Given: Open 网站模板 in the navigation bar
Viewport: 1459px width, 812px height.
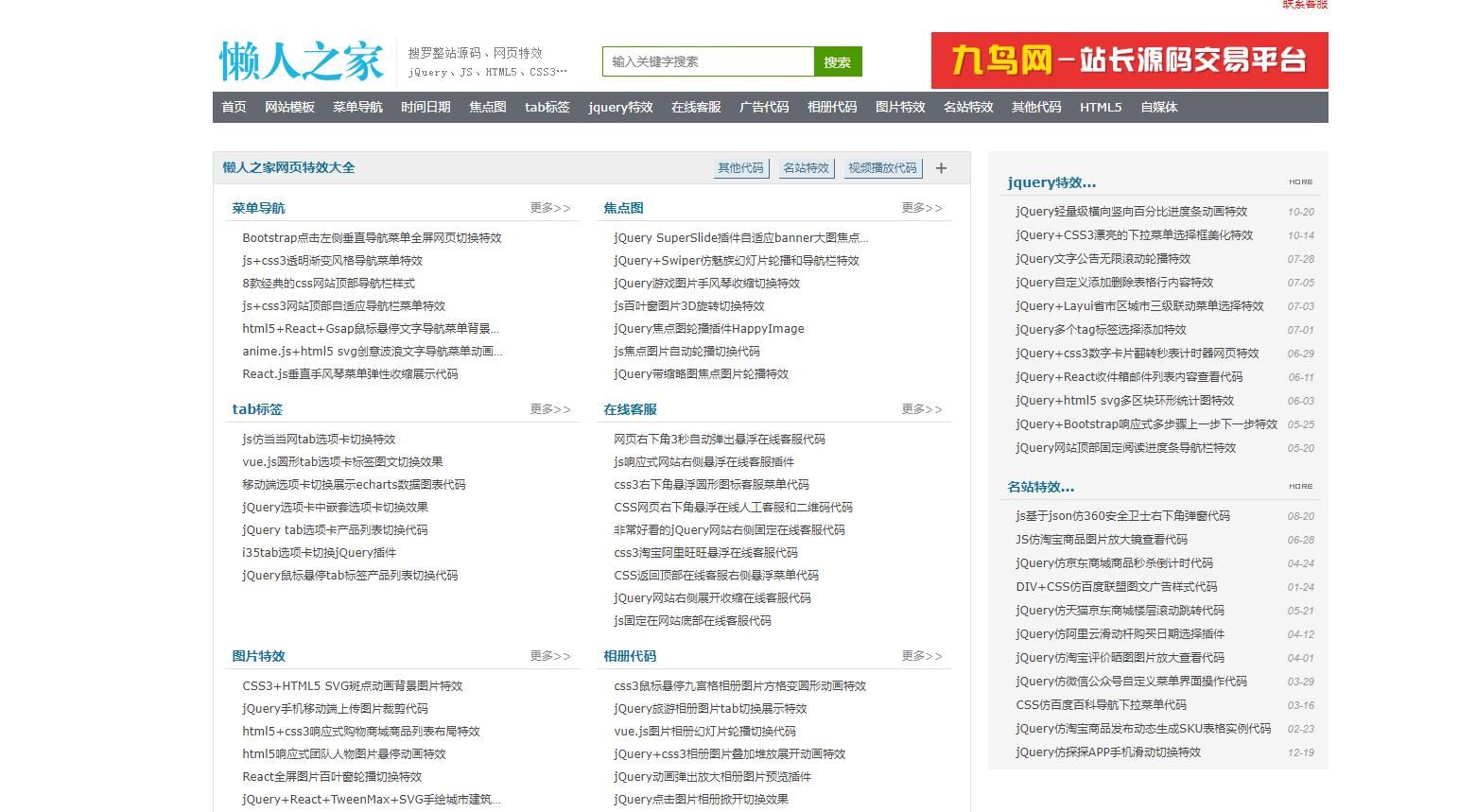Looking at the screenshot, I should click(289, 107).
